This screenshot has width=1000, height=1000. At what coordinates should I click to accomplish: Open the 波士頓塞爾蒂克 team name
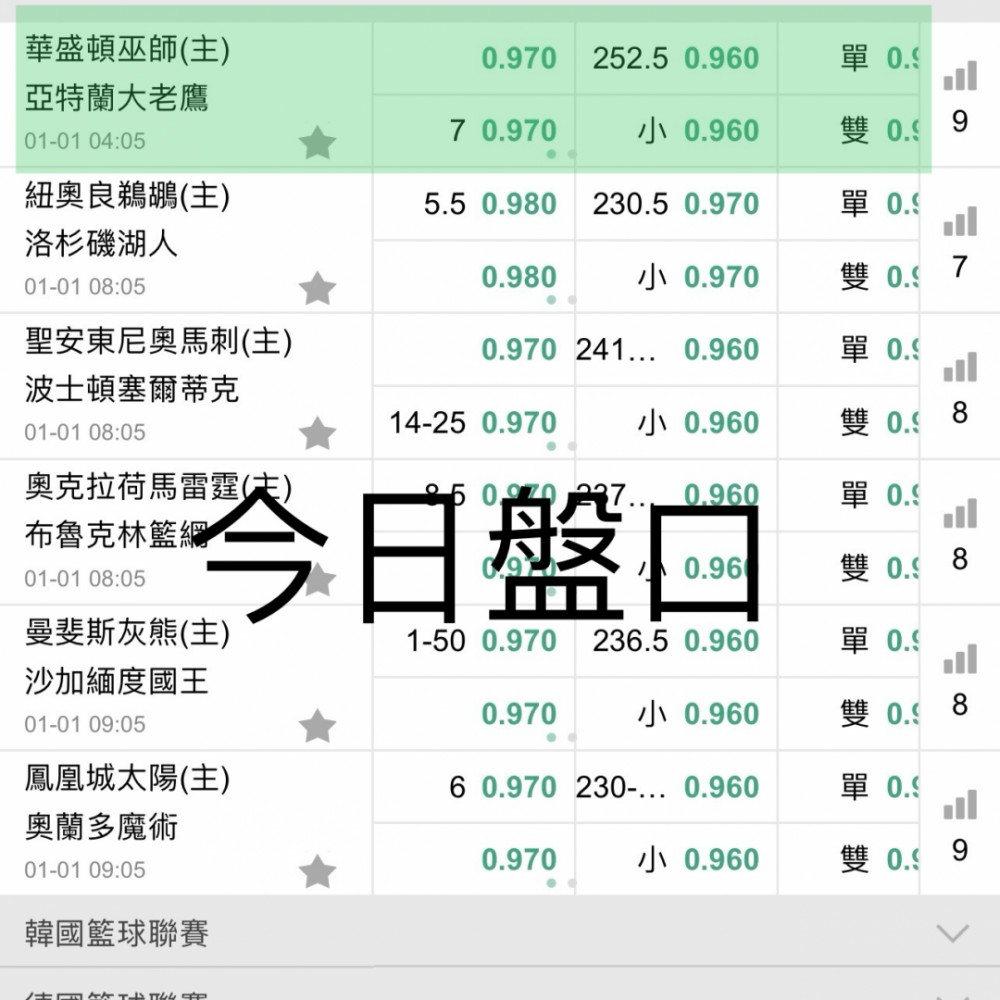coord(132,389)
